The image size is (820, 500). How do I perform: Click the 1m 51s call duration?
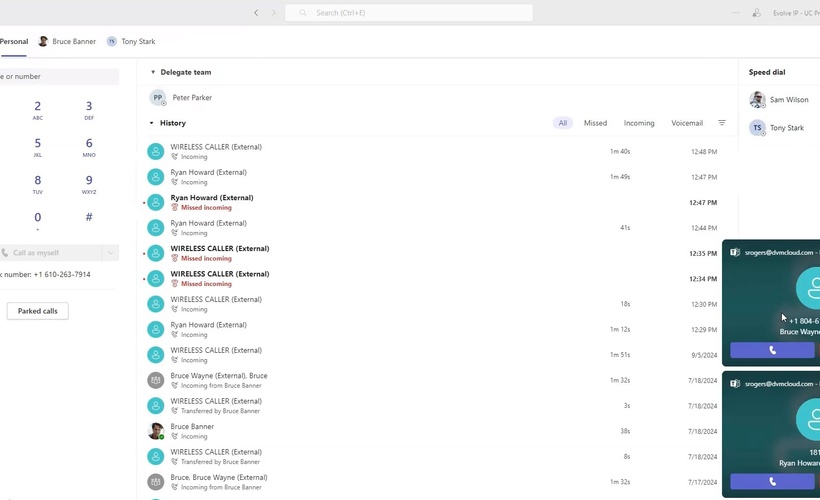(x=620, y=355)
